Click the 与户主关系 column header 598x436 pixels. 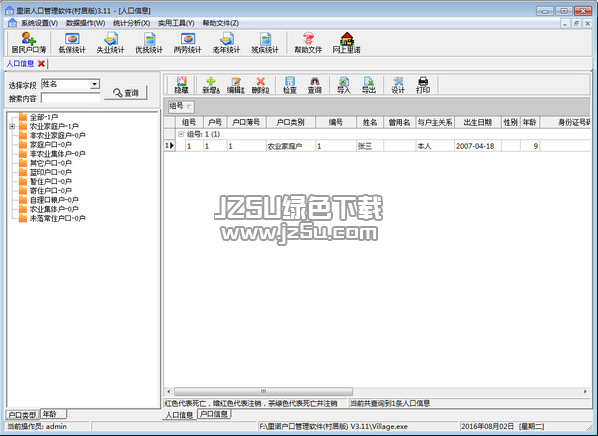[x=435, y=122]
